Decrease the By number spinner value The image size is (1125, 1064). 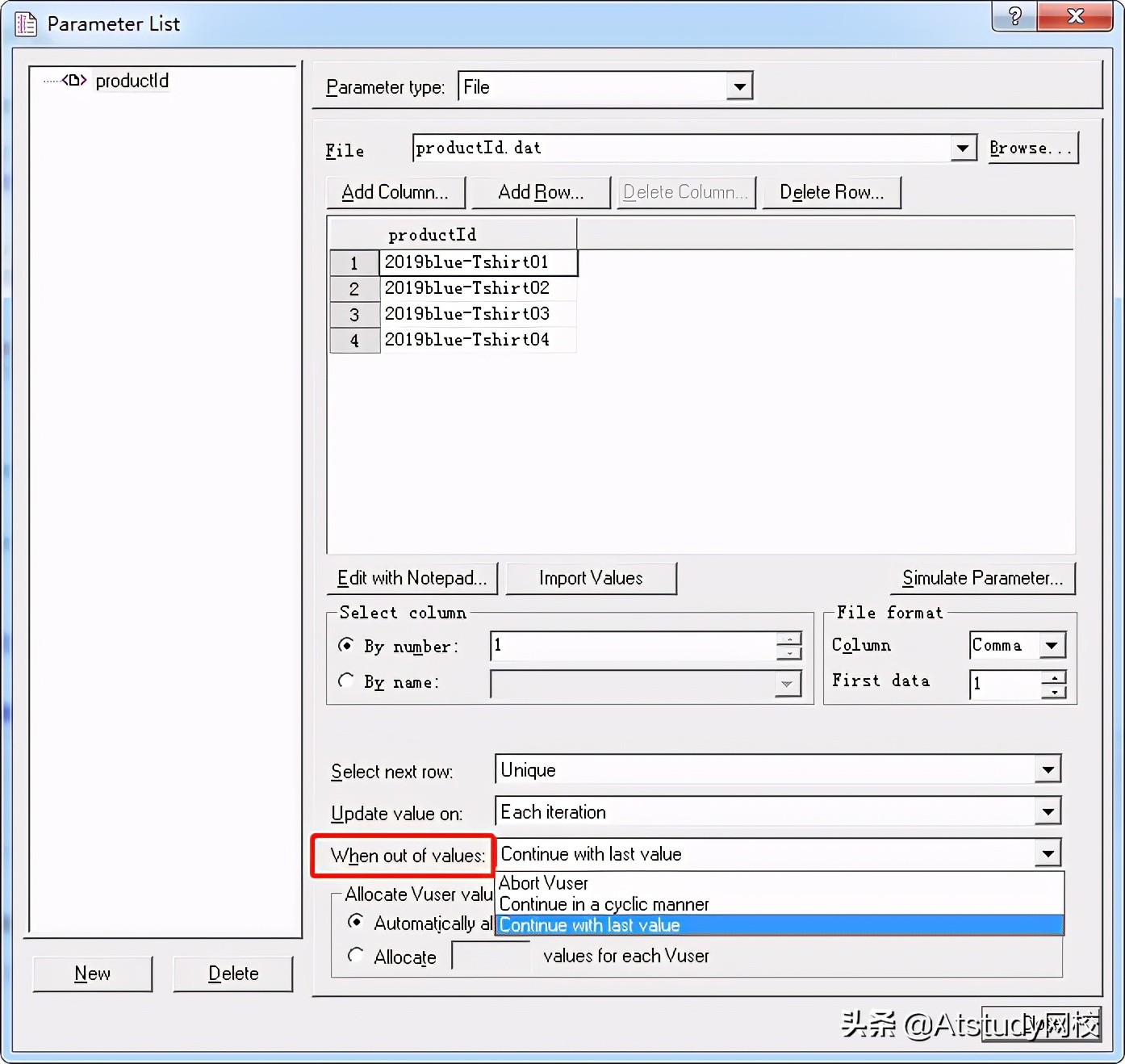(x=788, y=653)
